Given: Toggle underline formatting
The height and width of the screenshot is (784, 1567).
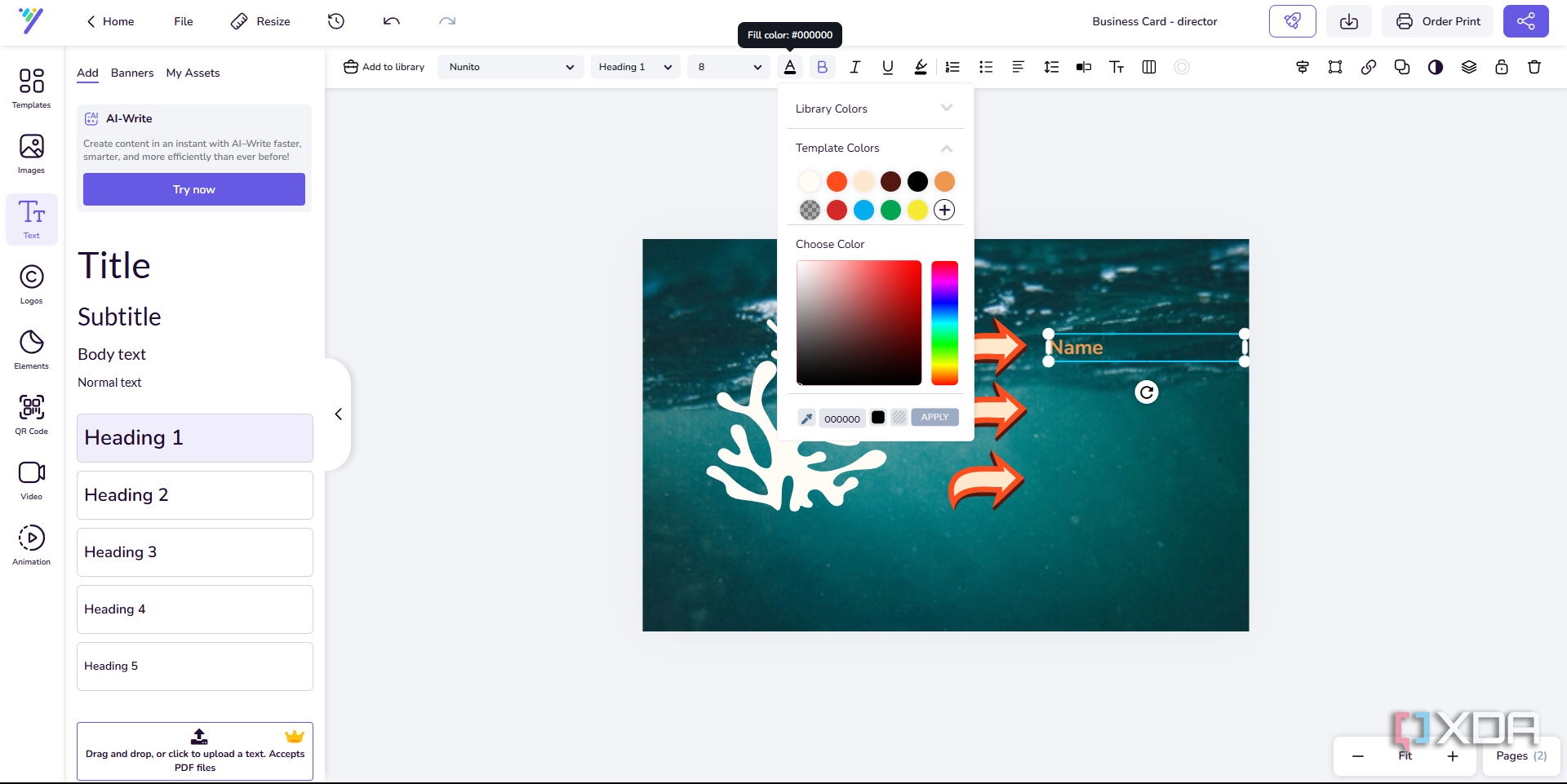Looking at the screenshot, I should pyautogui.click(x=888, y=67).
